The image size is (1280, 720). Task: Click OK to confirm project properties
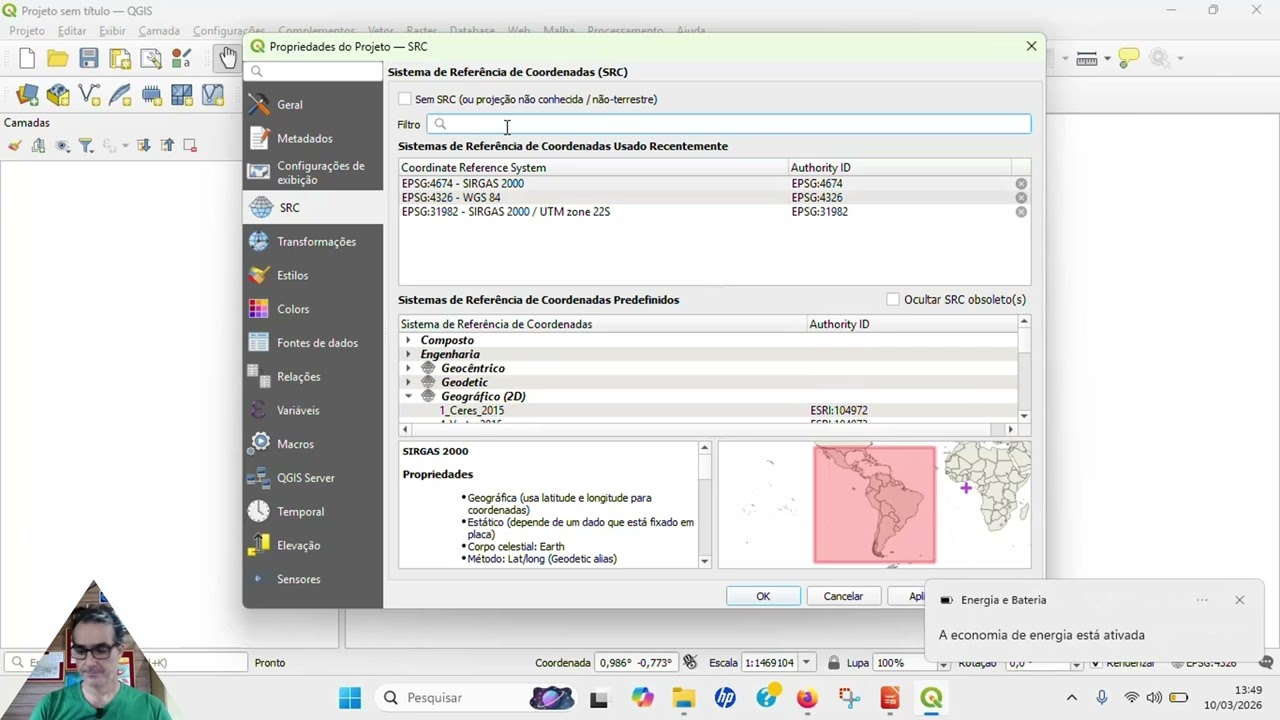pyautogui.click(x=763, y=596)
